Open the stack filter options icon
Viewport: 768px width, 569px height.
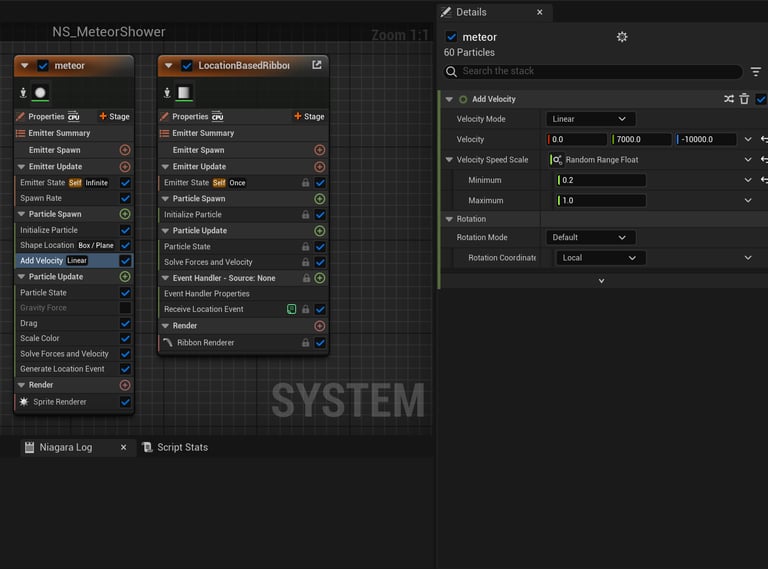click(x=756, y=71)
